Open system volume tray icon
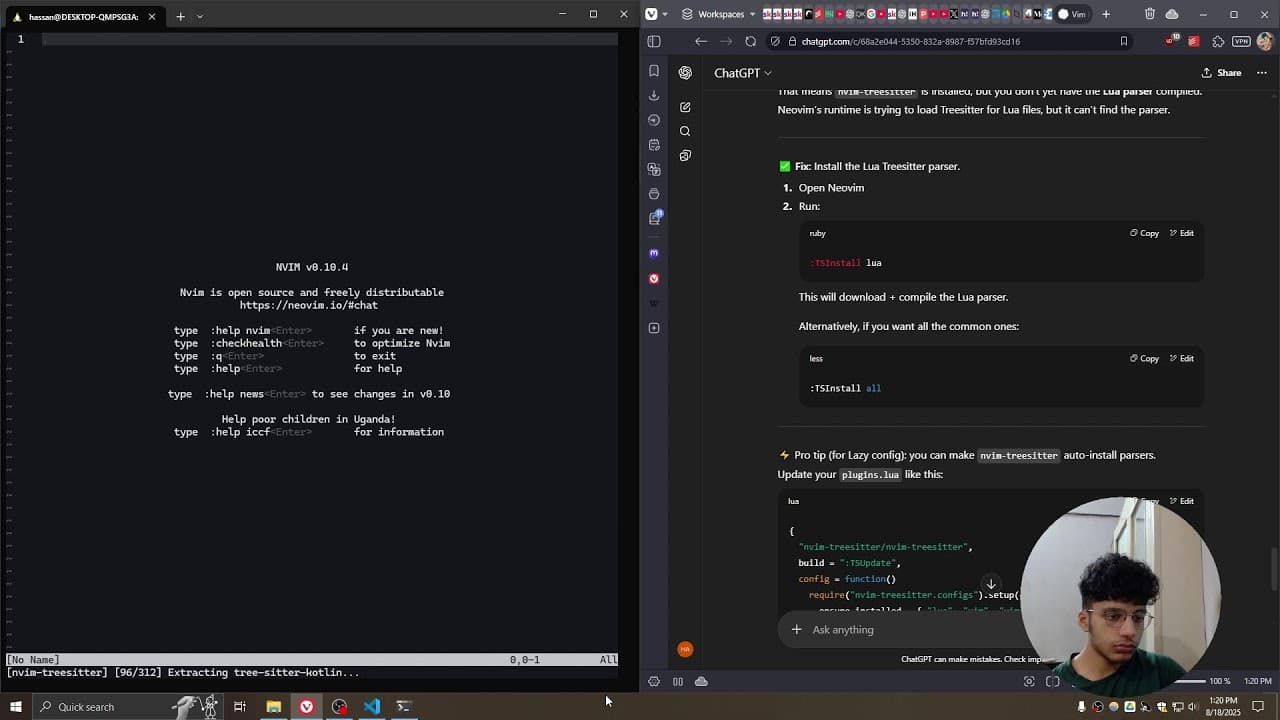The height and width of the screenshot is (720, 1280). tap(1193, 707)
